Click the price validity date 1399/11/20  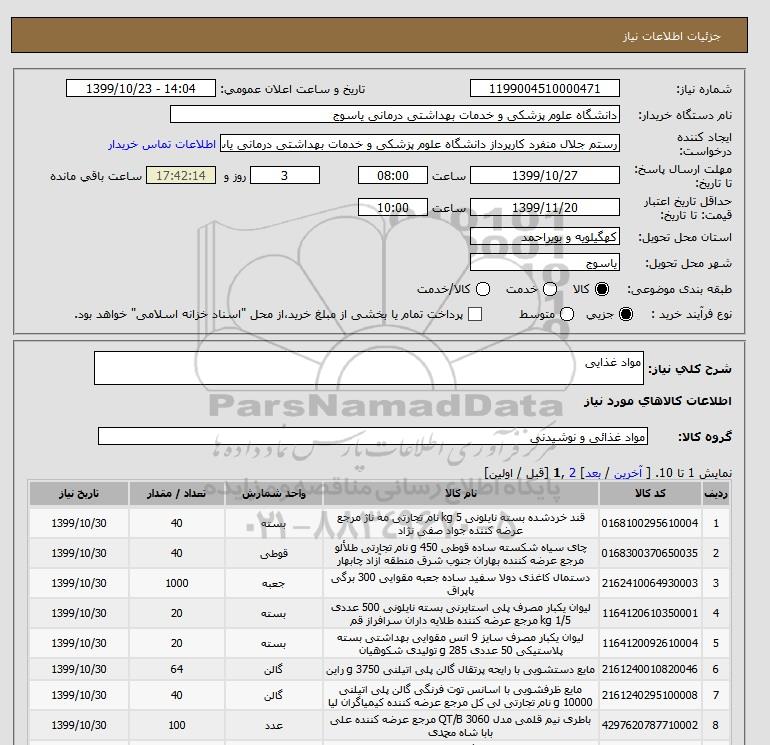click(x=545, y=207)
